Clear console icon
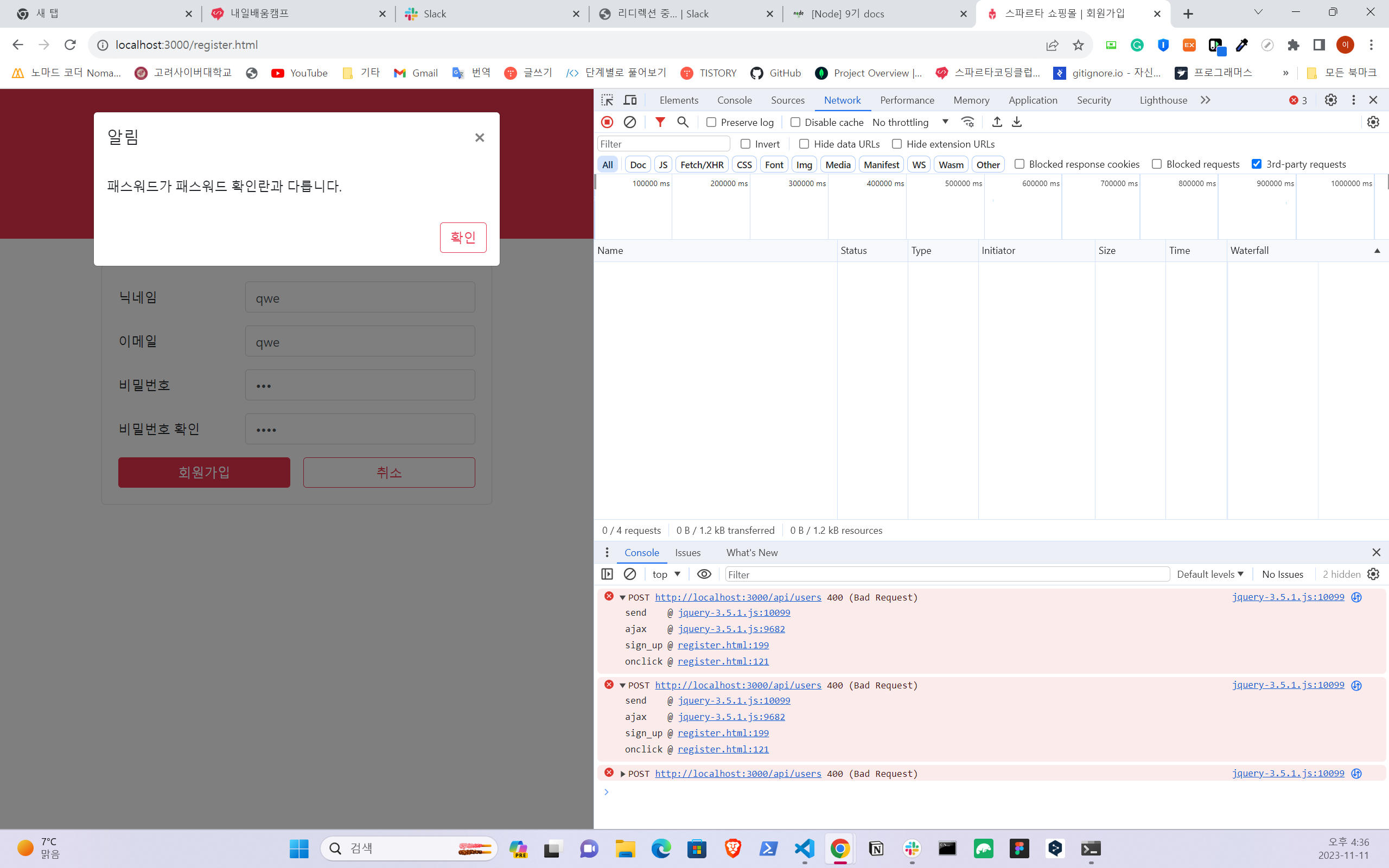The width and height of the screenshot is (1389, 868). (x=629, y=574)
